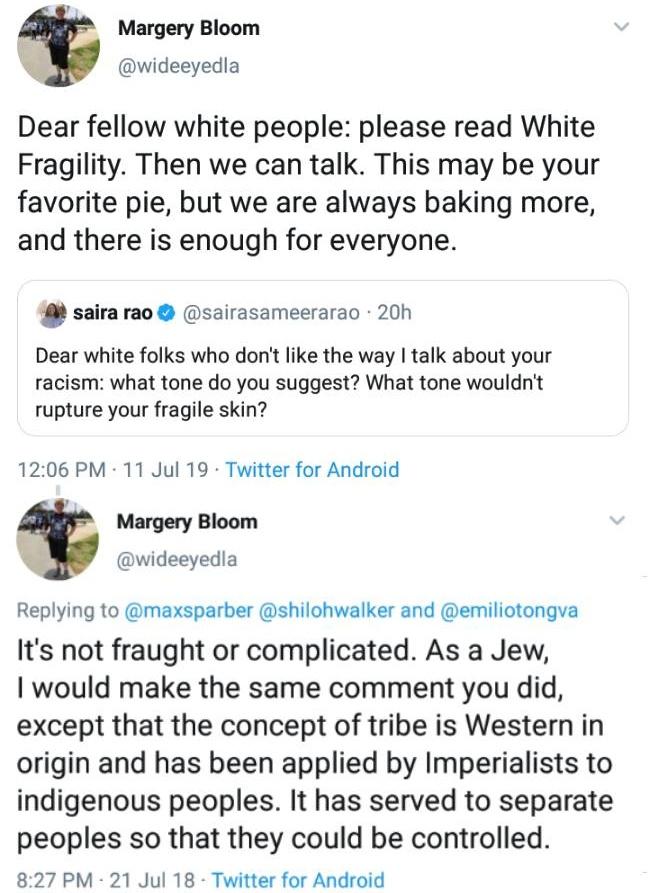Select the @wideeyedla handle under first tweet name

178,66
